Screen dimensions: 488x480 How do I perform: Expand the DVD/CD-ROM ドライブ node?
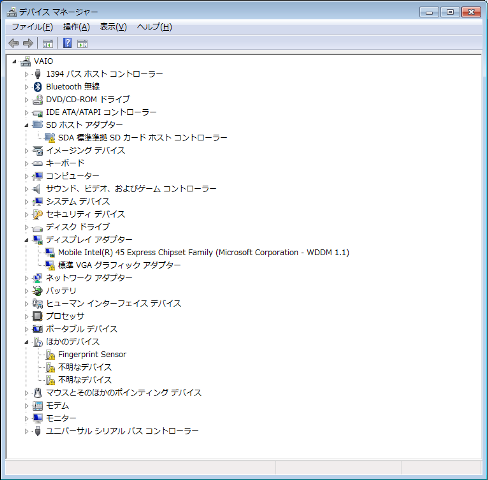[x=26, y=100]
